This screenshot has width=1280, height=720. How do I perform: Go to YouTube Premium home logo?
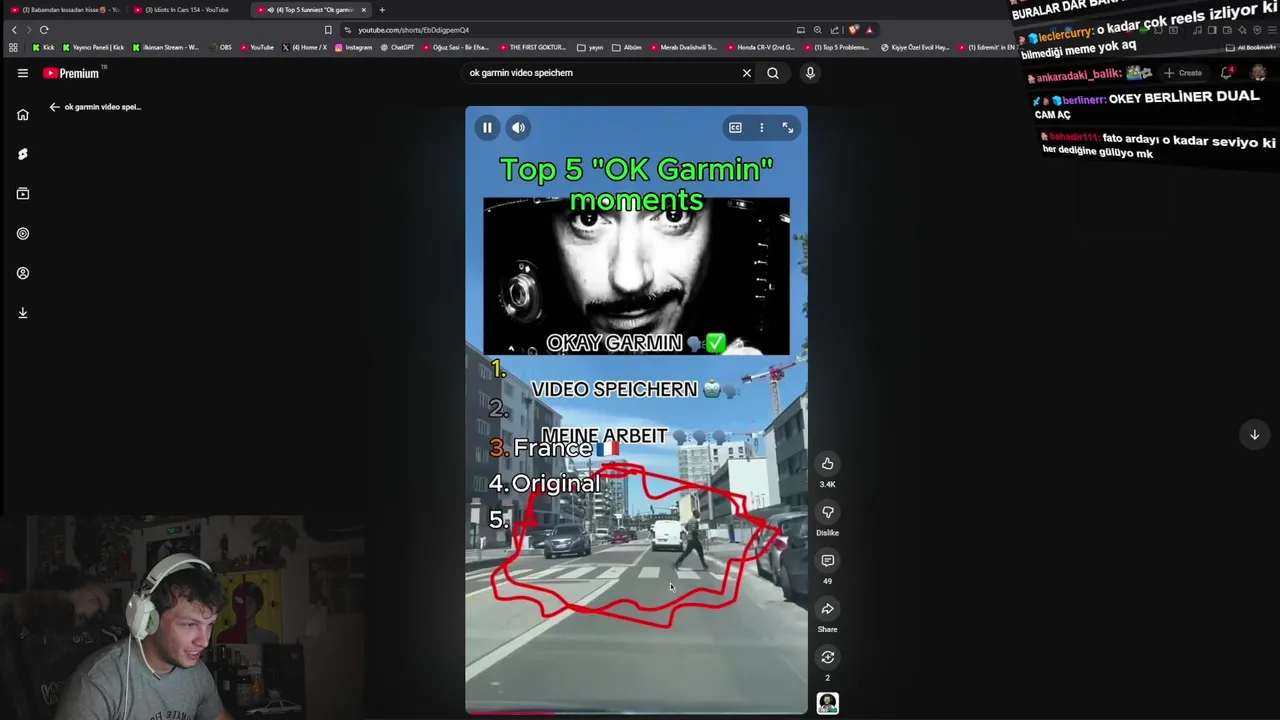click(71, 73)
